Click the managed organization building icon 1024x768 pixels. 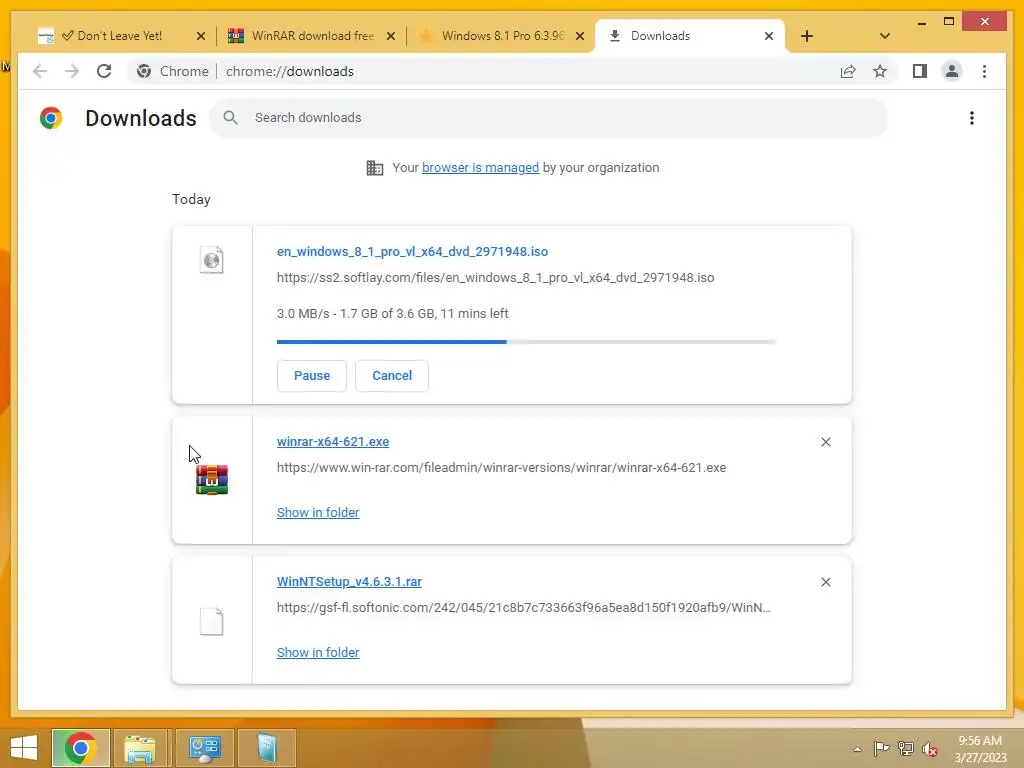click(375, 168)
